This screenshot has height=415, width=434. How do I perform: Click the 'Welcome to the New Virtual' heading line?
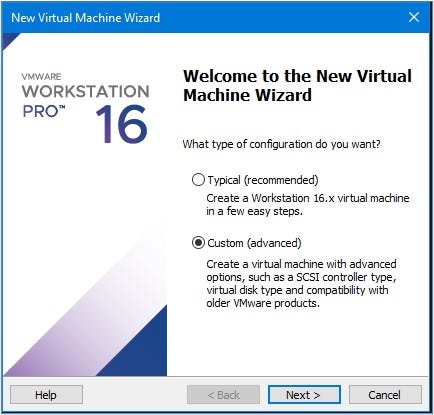tap(297, 76)
